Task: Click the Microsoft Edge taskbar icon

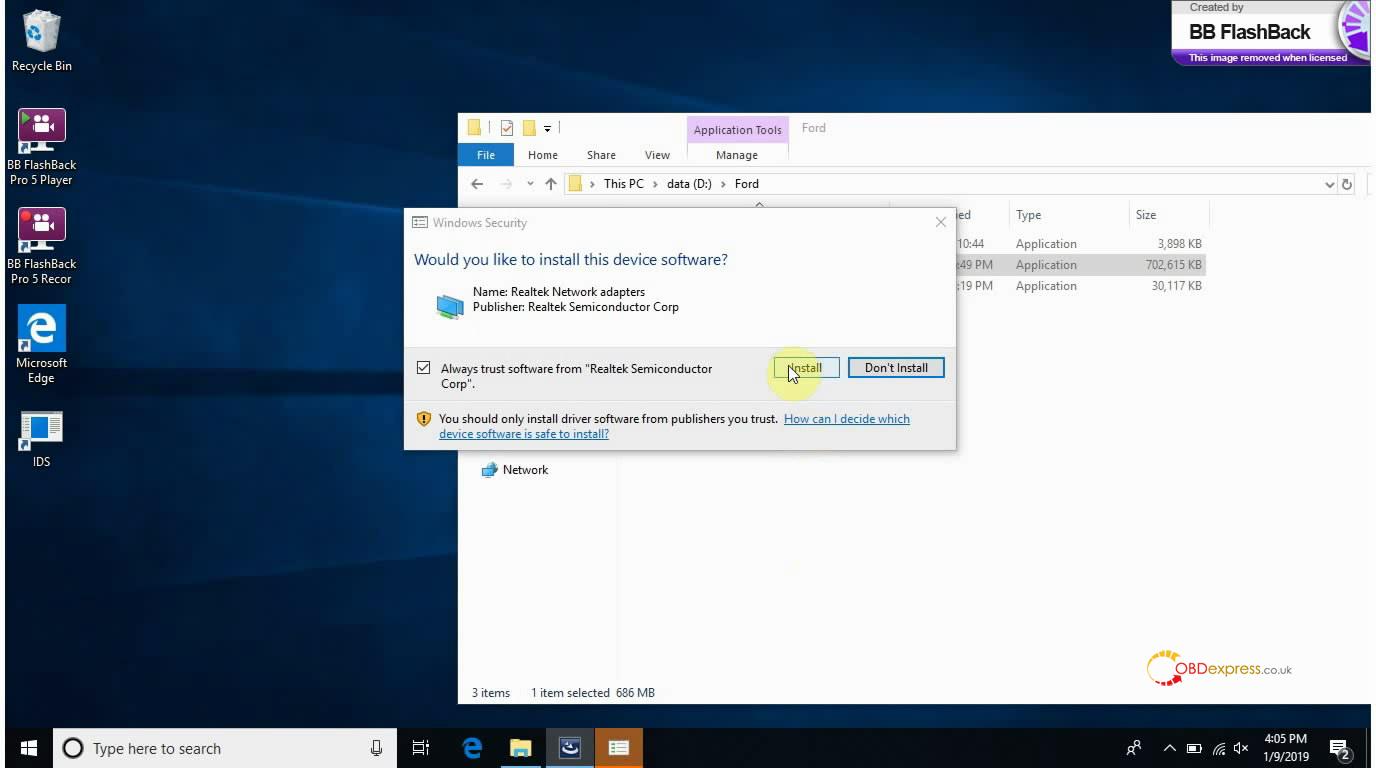Action: (x=472, y=748)
